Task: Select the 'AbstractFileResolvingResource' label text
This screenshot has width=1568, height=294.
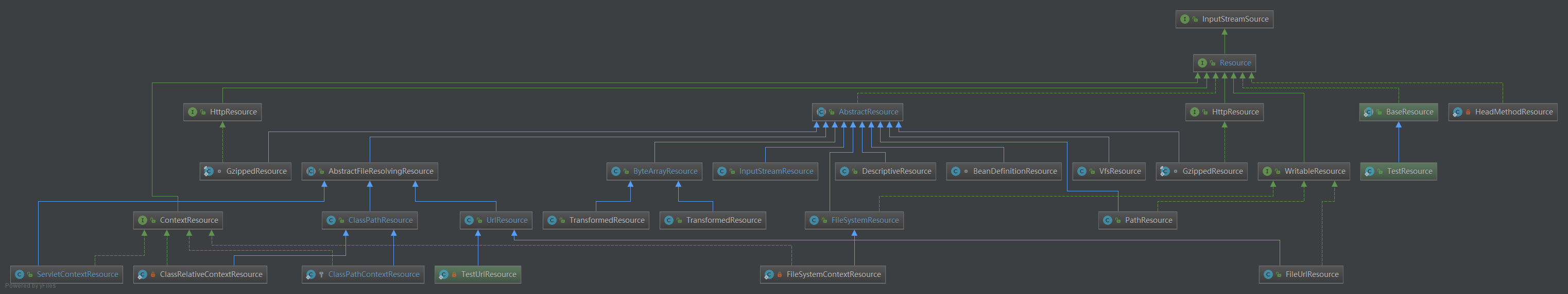Action: (381, 171)
